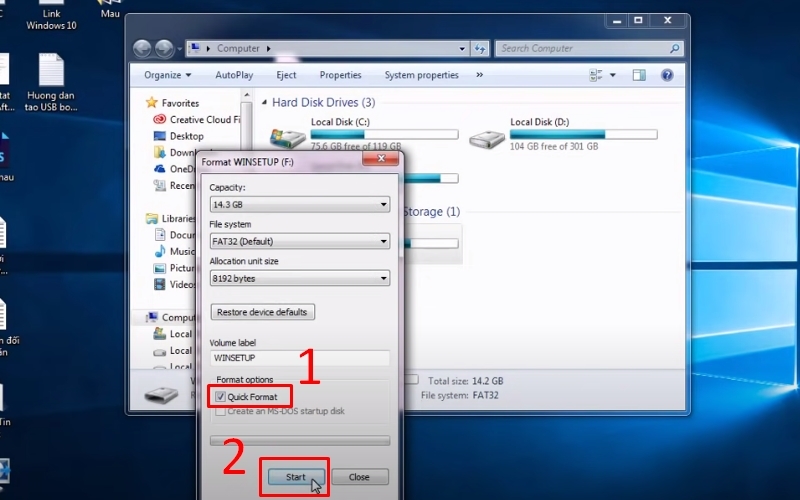Select Link Windows 10 desktop item
This screenshot has width=800, height=500.
click(52, 15)
